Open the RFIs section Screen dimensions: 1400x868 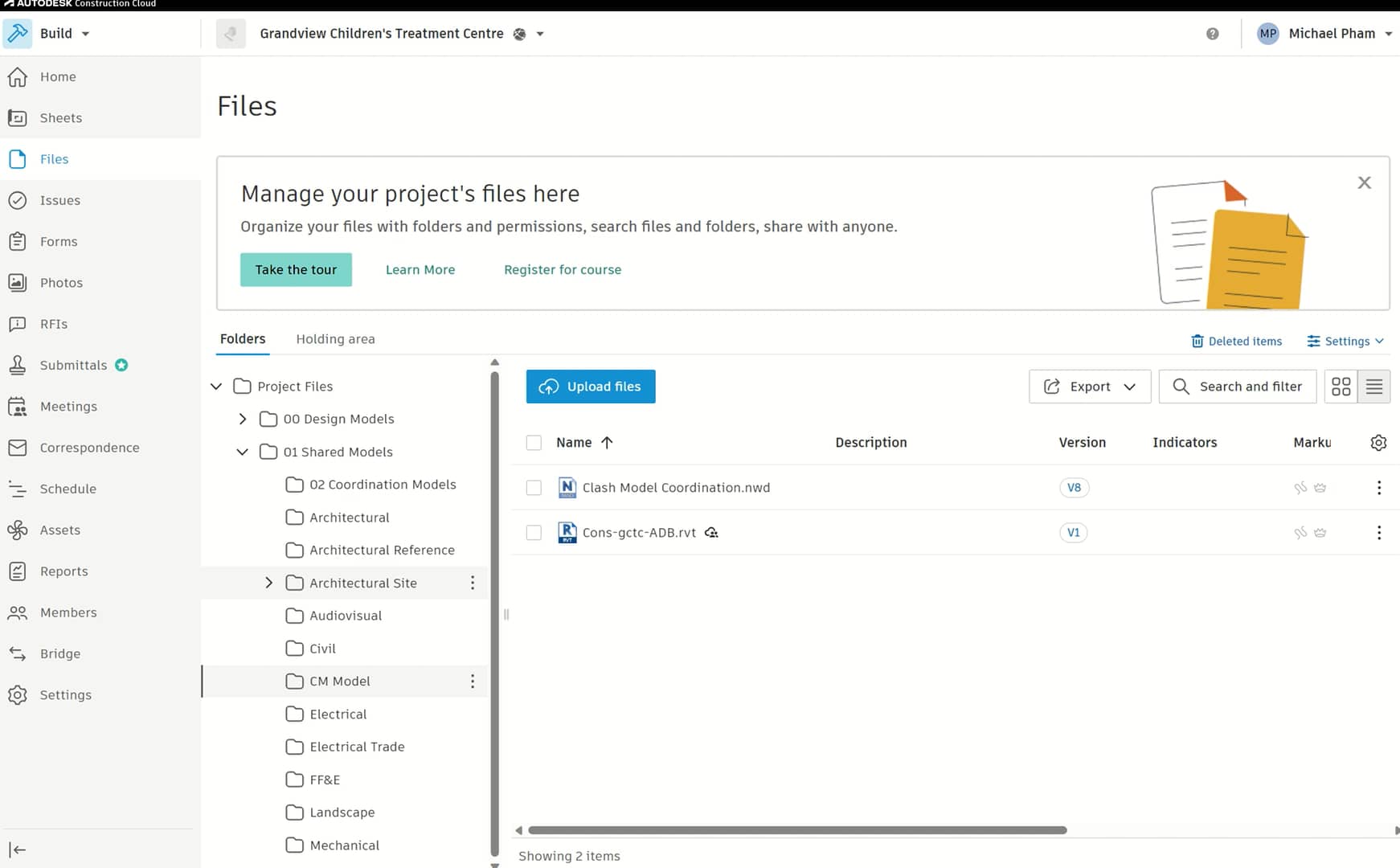pyautogui.click(x=53, y=323)
